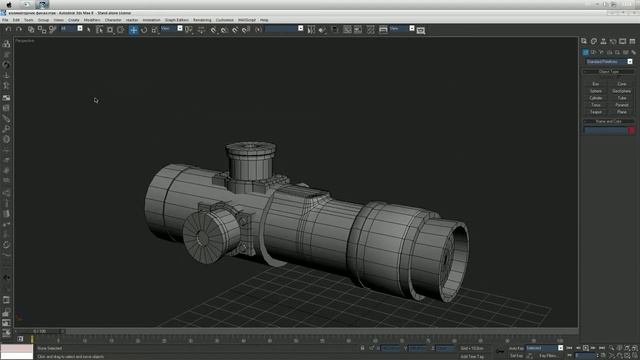Click the Torus primitive button
The image size is (640, 360).
(x=596, y=105)
